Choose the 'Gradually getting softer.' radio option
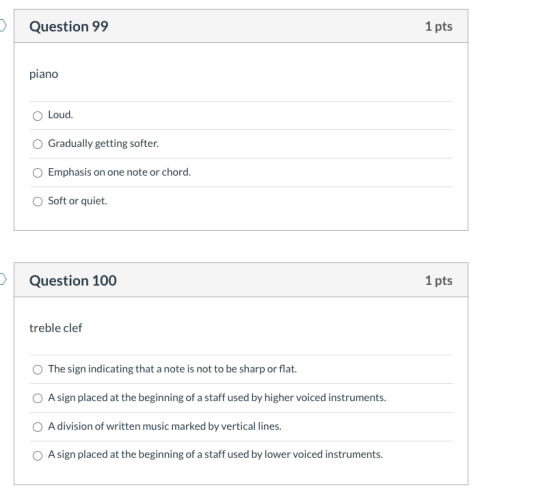This screenshot has width=560, height=492. 38,144
